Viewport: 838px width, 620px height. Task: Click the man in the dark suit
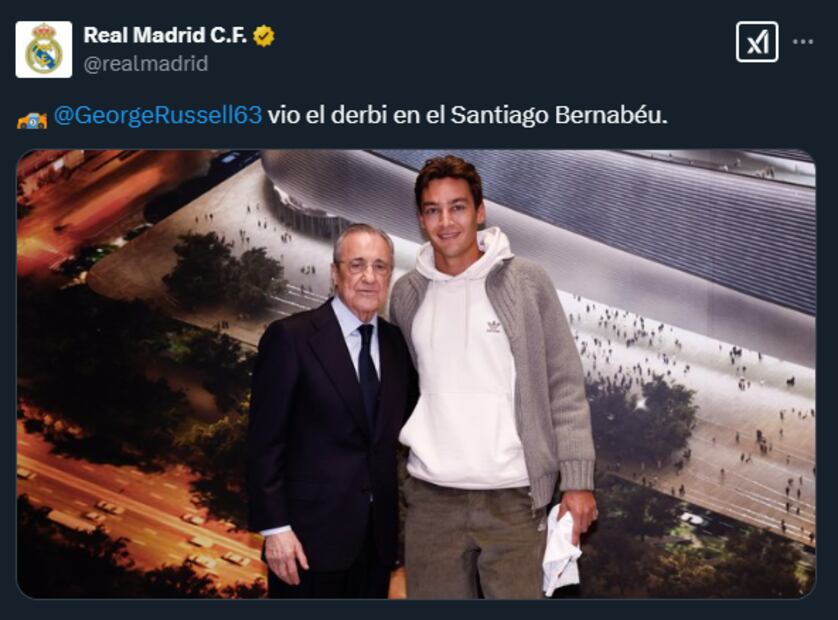click(331, 412)
